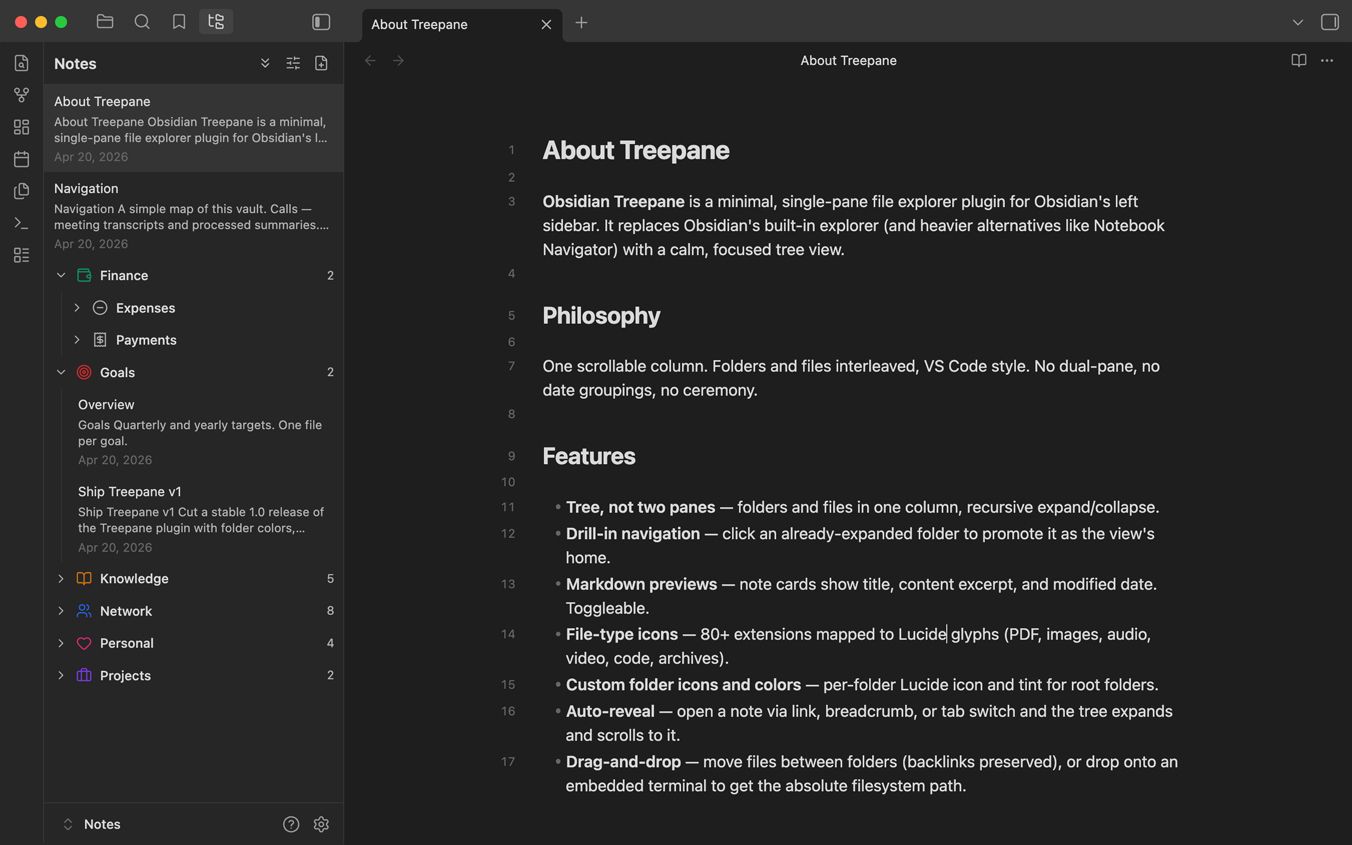Toggle the left sidebar collapse icon
Viewport: 1352px width, 845px height.
tap(321, 22)
